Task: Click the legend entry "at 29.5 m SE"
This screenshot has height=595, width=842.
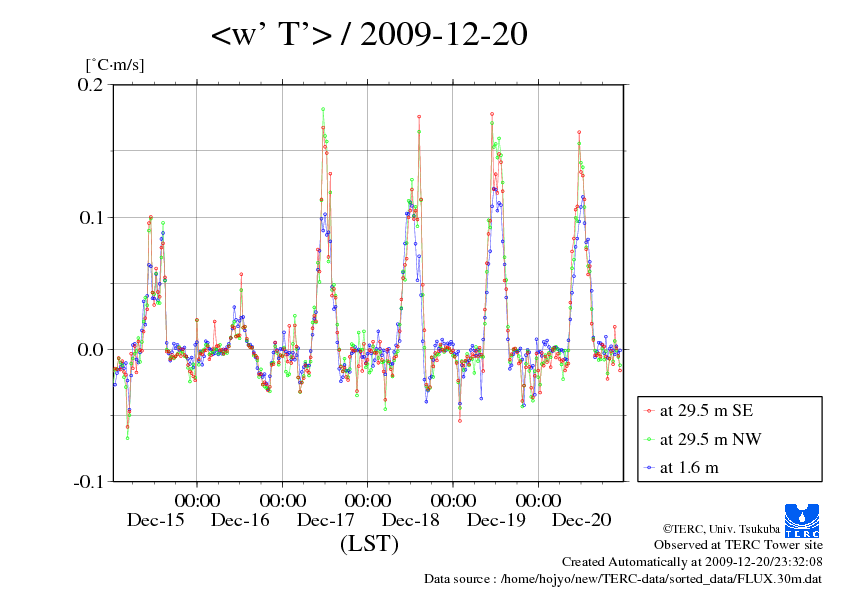Action: point(707,411)
